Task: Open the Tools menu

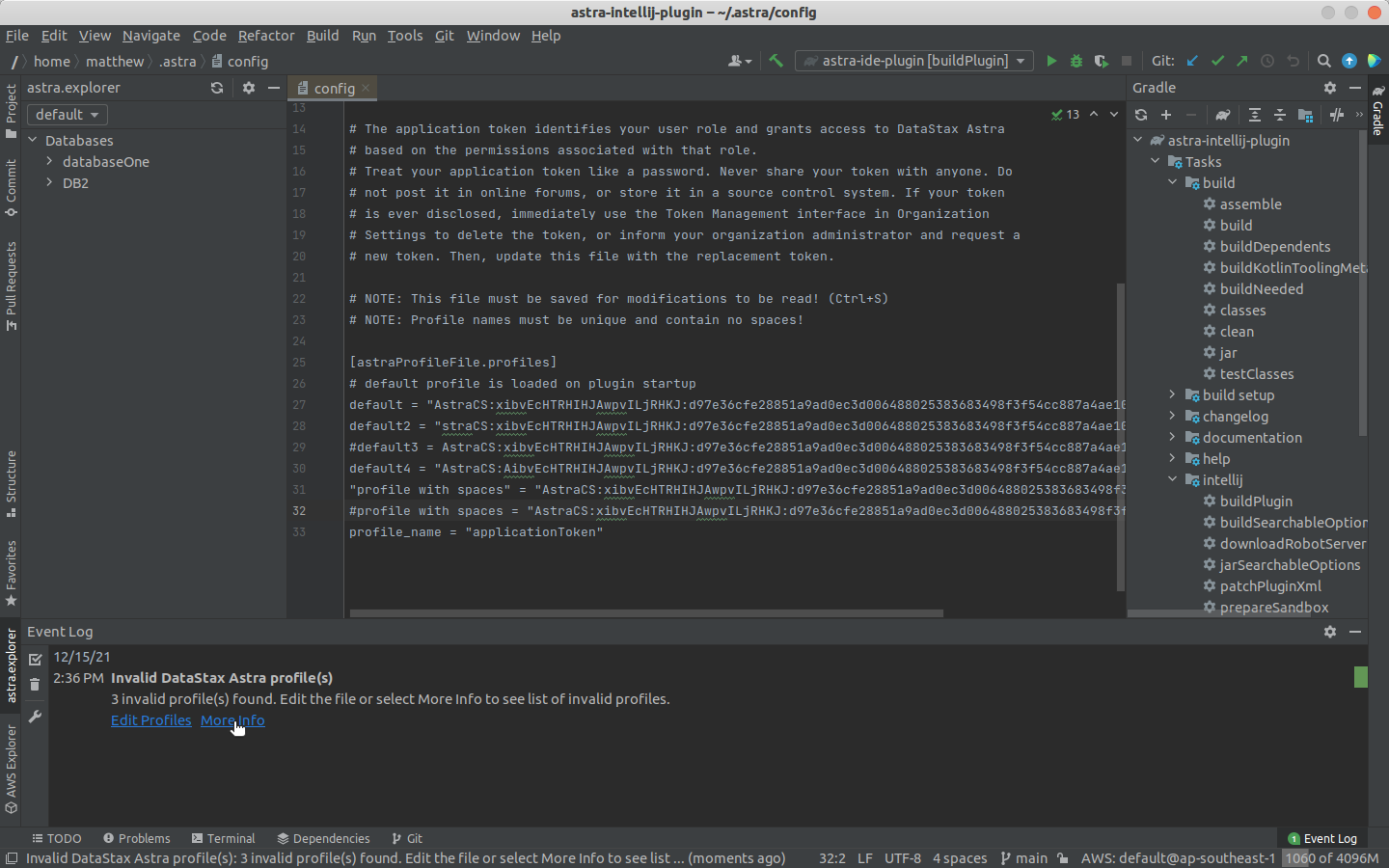Action: (x=405, y=36)
